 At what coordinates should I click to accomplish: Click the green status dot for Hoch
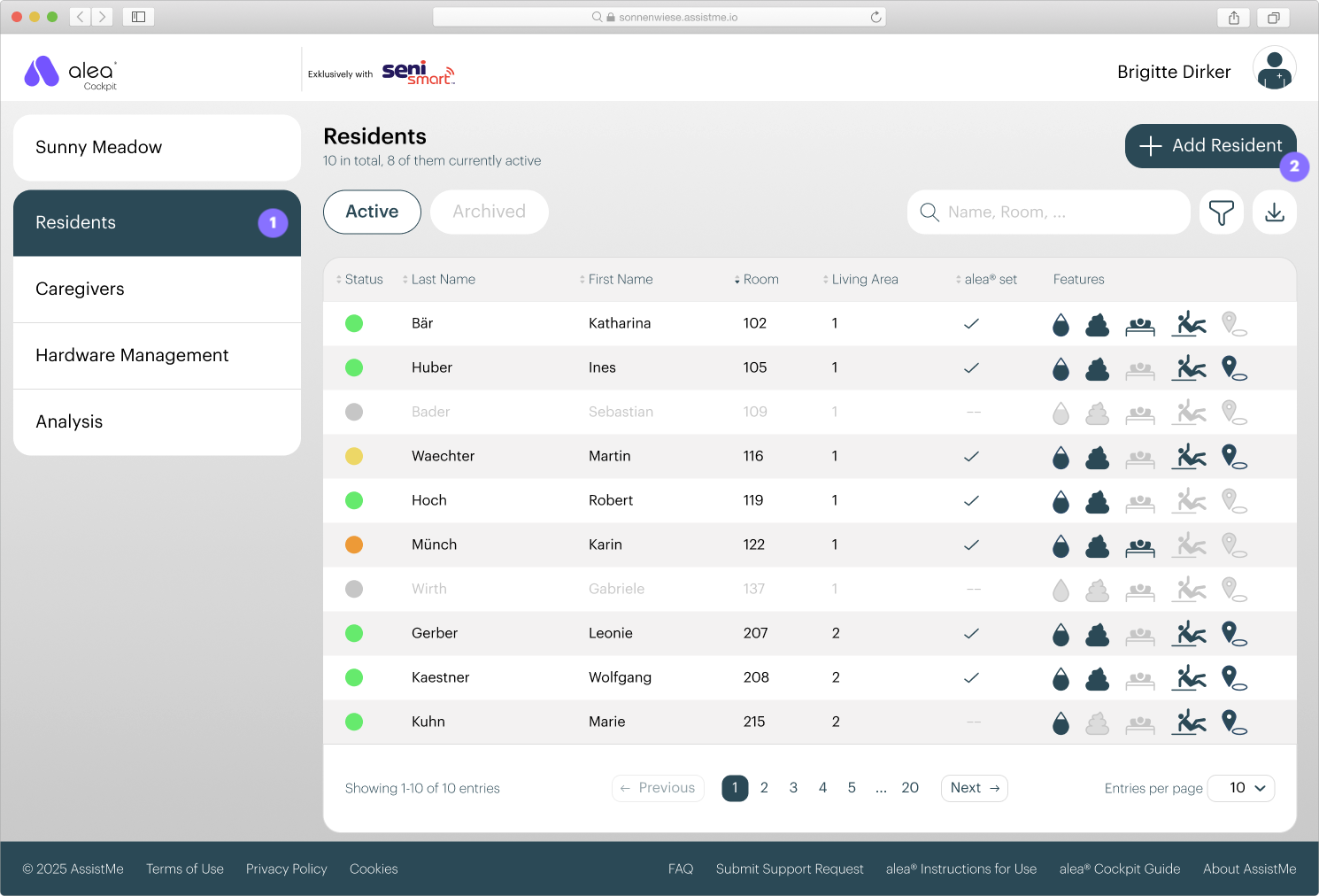354,501
